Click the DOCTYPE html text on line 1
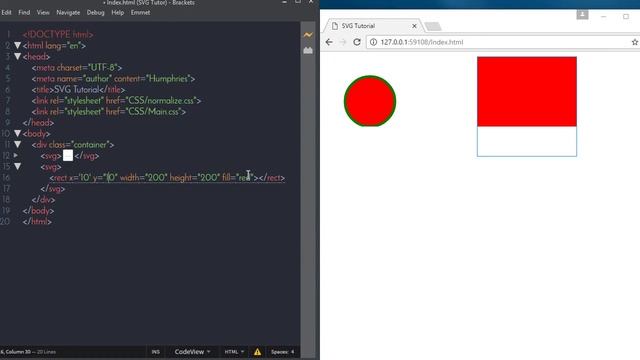Image resolution: width=640 pixels, height=360 pixels. tap(58, 35)
